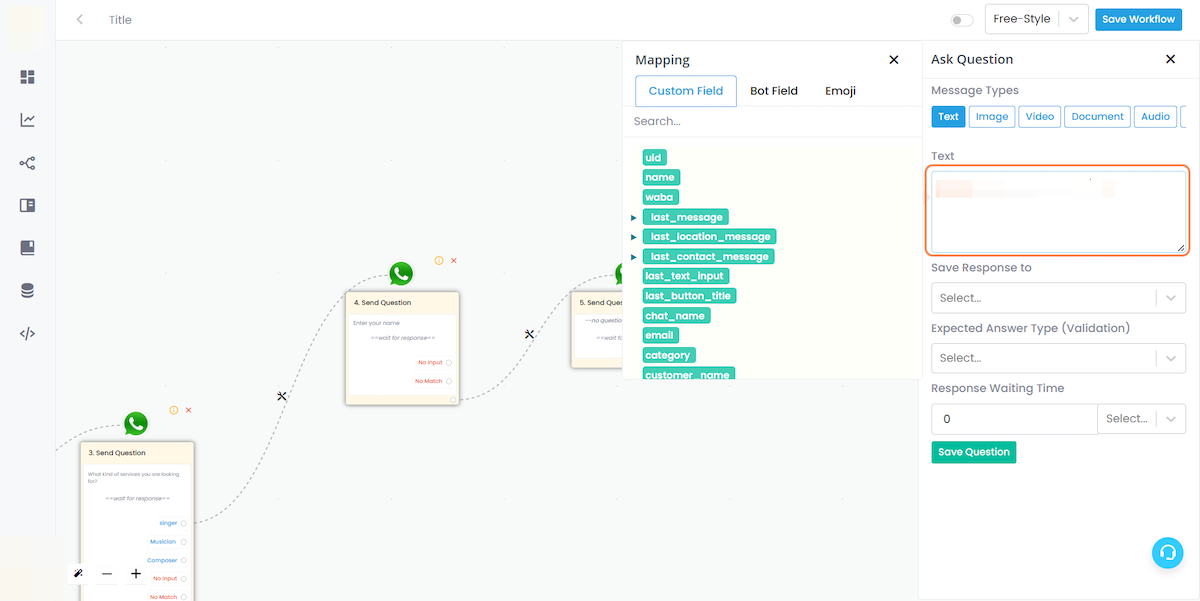The height and width of the screenshot is (601, 1200).
Task: Open waiting time unit Select dropdown
Action: point(1142,419)
